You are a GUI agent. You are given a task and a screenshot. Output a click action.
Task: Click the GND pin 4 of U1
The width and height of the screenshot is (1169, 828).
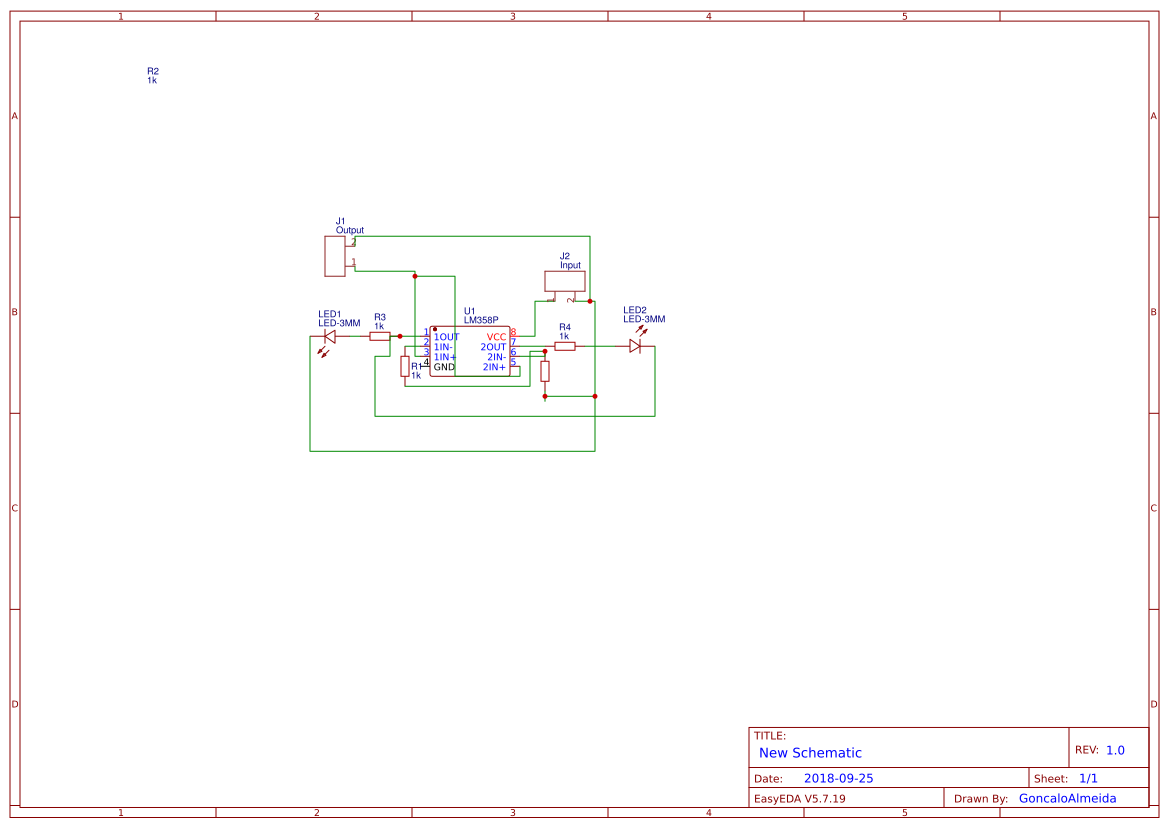click(x=427, y=365)
